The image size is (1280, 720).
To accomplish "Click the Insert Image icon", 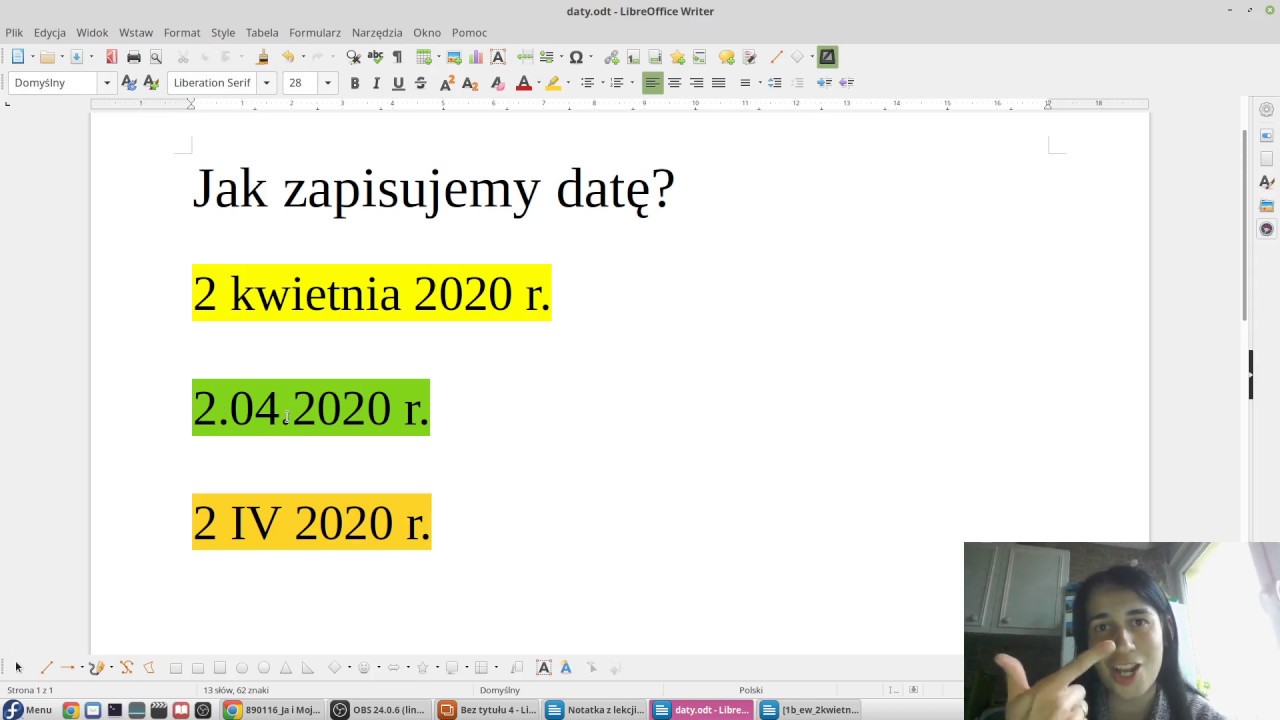I will click(454, 57).
